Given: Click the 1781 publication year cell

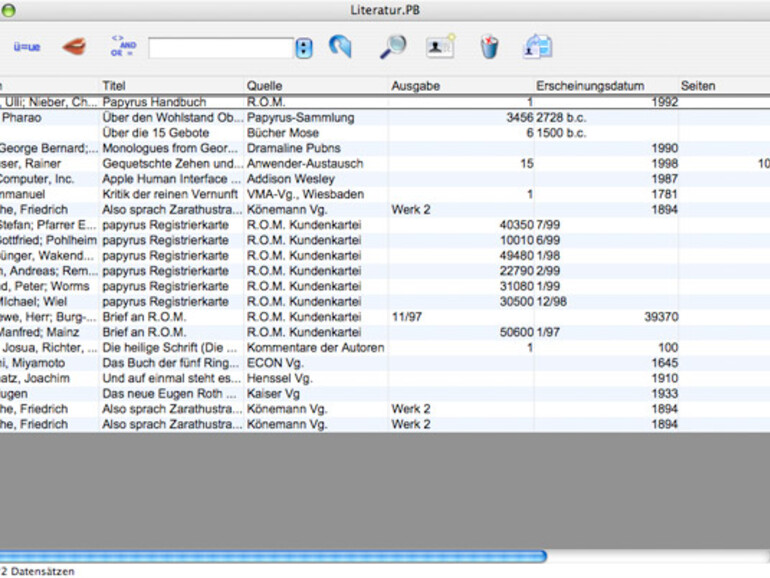Looking at the screenshot, I should tap(664, 194).
